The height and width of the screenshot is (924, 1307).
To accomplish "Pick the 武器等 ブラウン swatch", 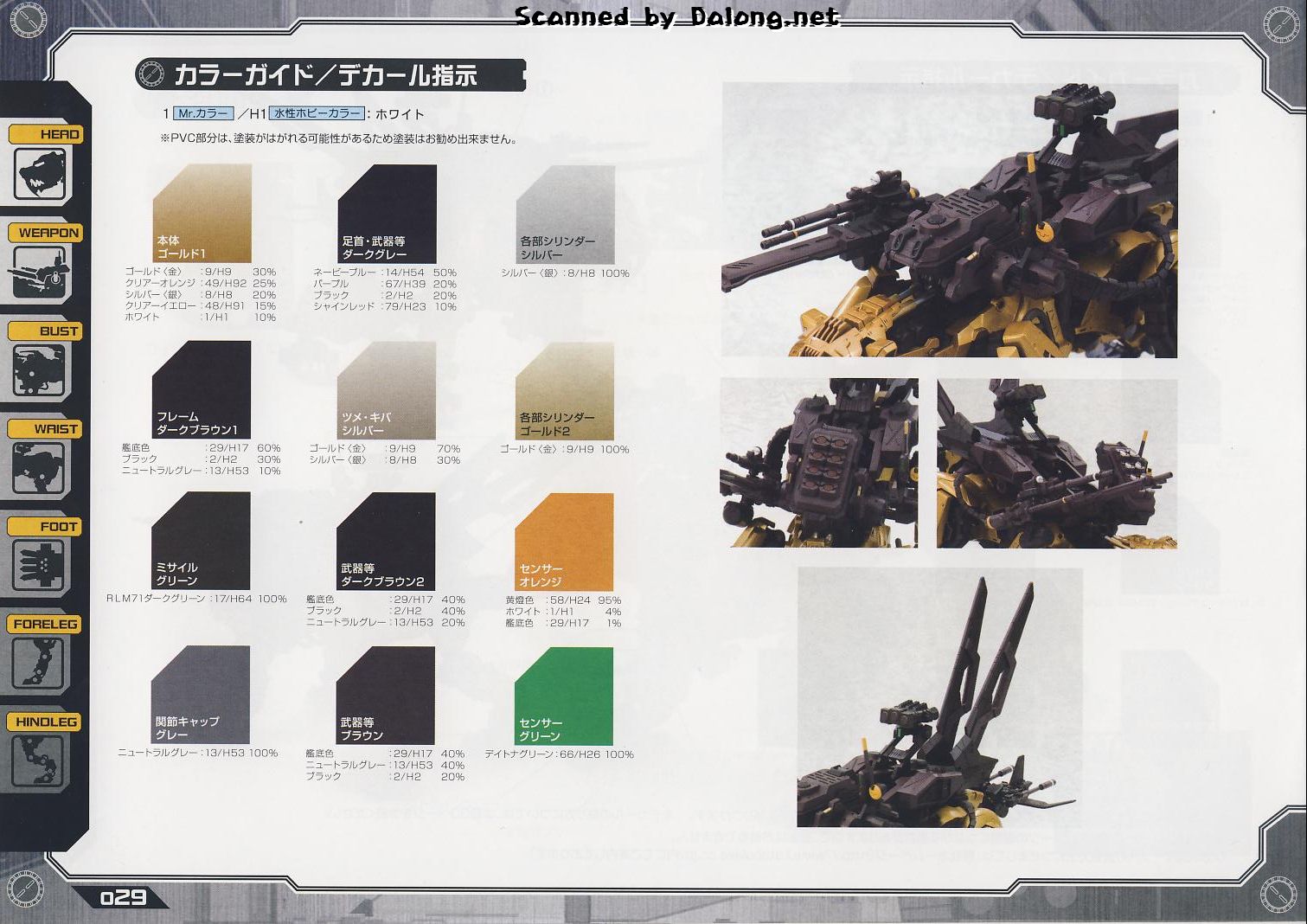I will tap(386, 695).
